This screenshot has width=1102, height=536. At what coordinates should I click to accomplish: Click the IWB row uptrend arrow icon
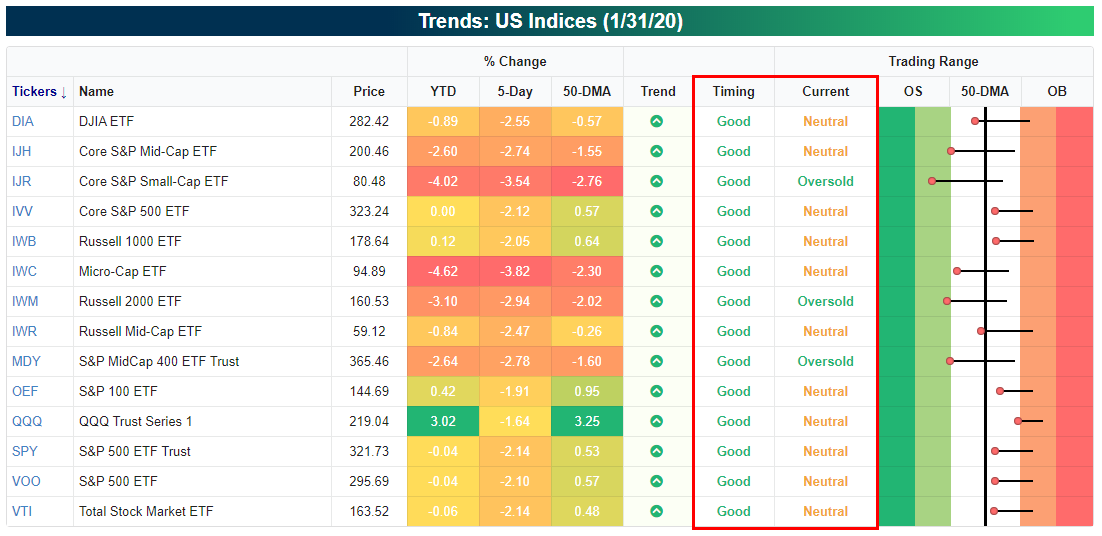click(x=656, y=241)
